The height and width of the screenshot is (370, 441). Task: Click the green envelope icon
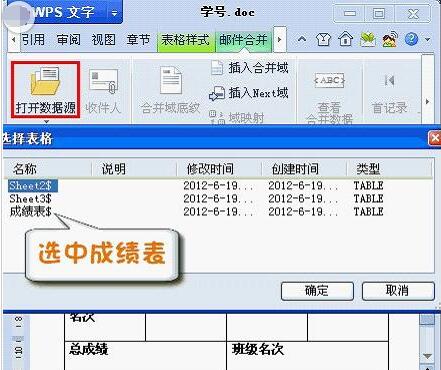pyautogui.click(x=368, y=40)
